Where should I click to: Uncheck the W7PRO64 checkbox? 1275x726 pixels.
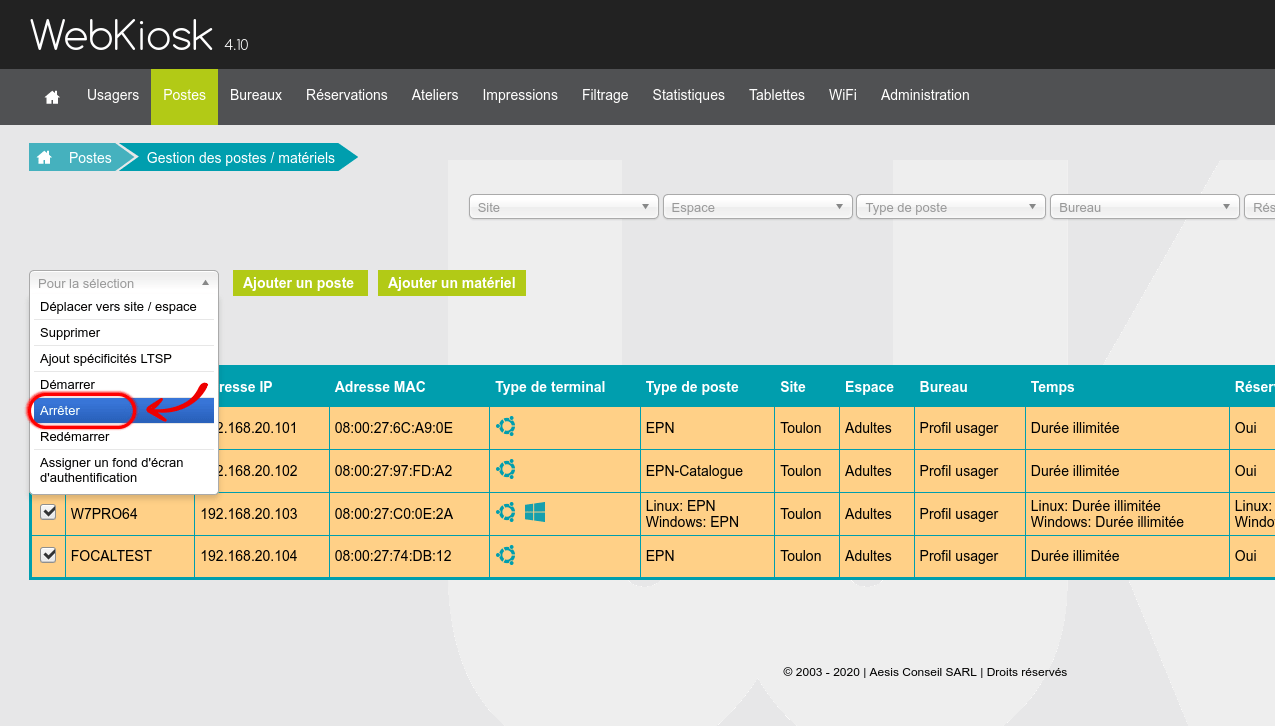pos(48,512)
